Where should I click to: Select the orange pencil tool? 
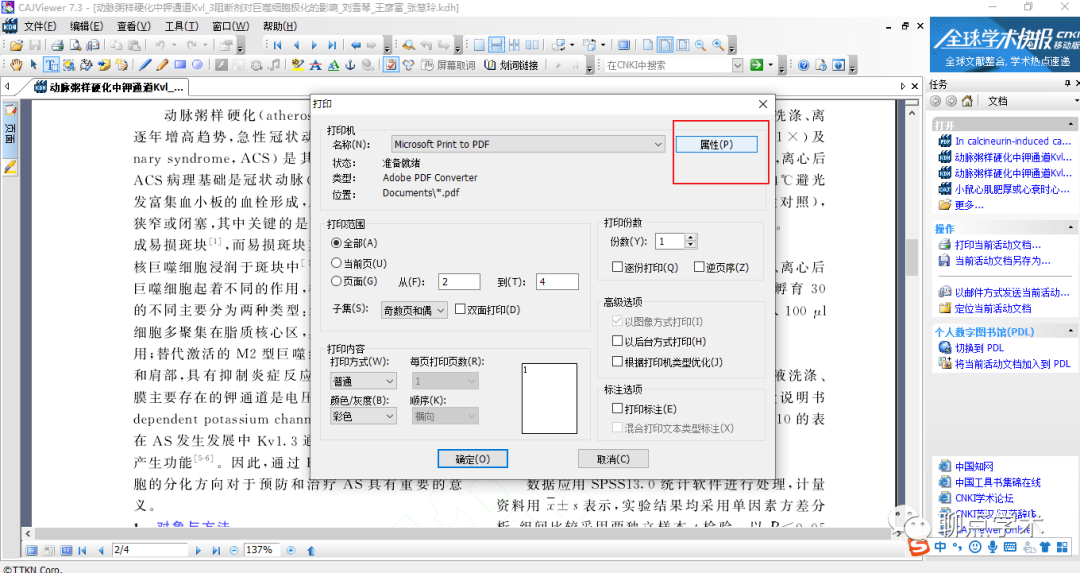[163, 65]
